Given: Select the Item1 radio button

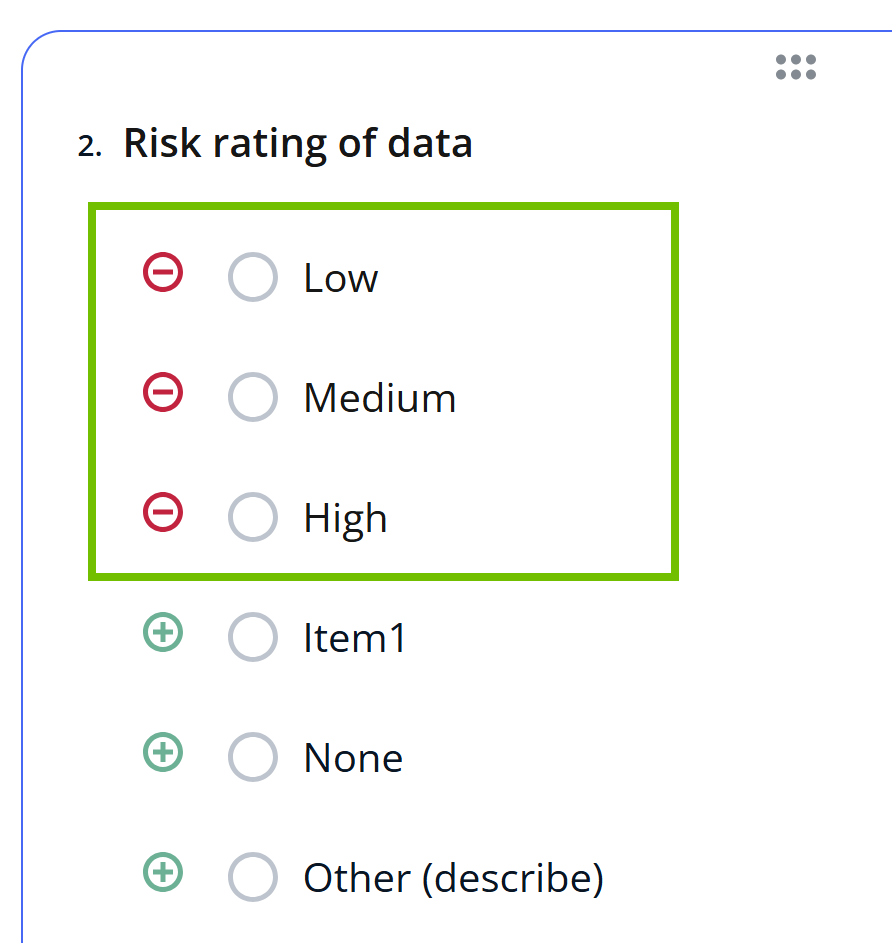Looking at the screenshot, I should 253,637.
